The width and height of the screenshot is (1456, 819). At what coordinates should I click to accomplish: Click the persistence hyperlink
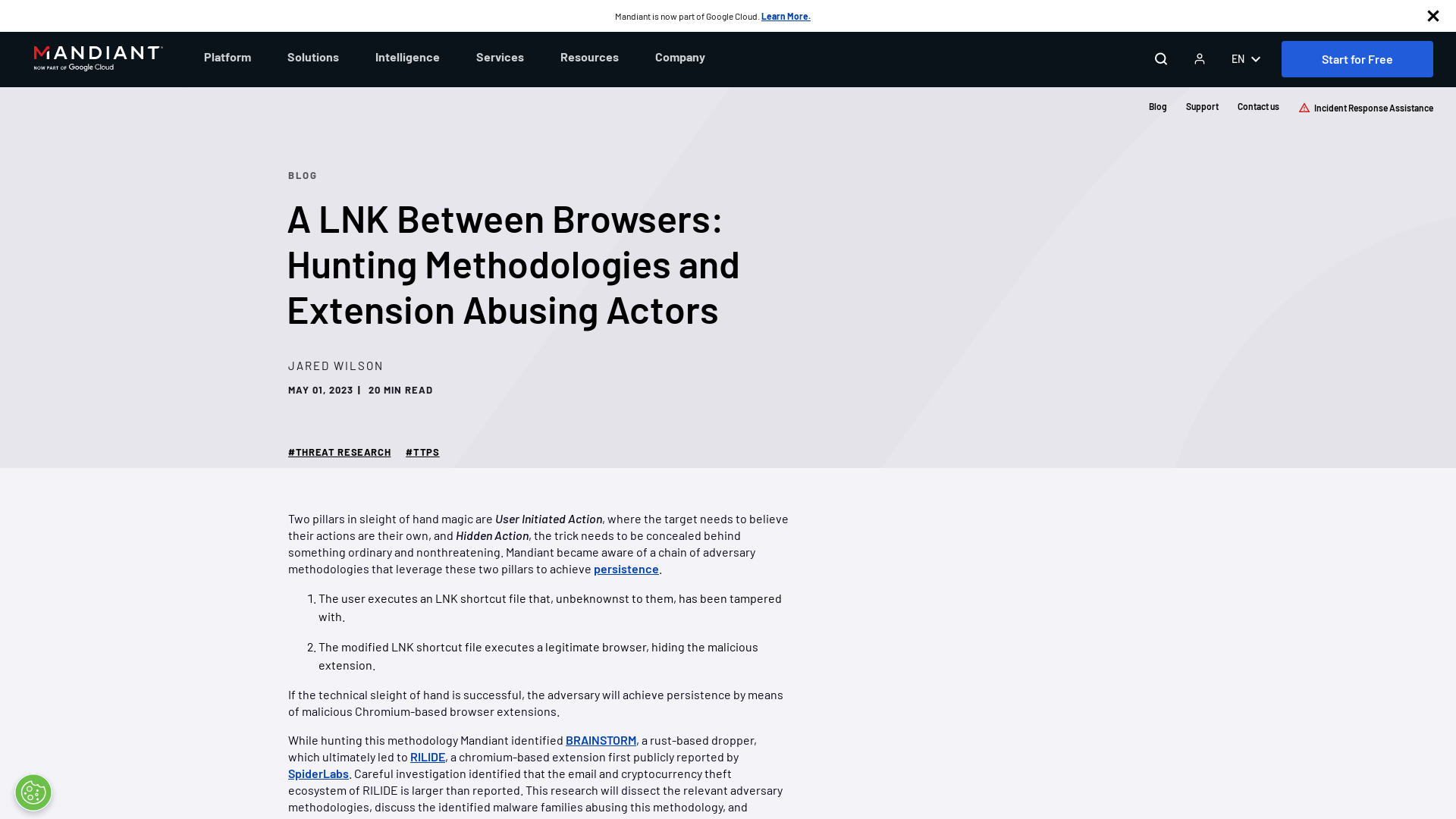click(x=626, y=569)
